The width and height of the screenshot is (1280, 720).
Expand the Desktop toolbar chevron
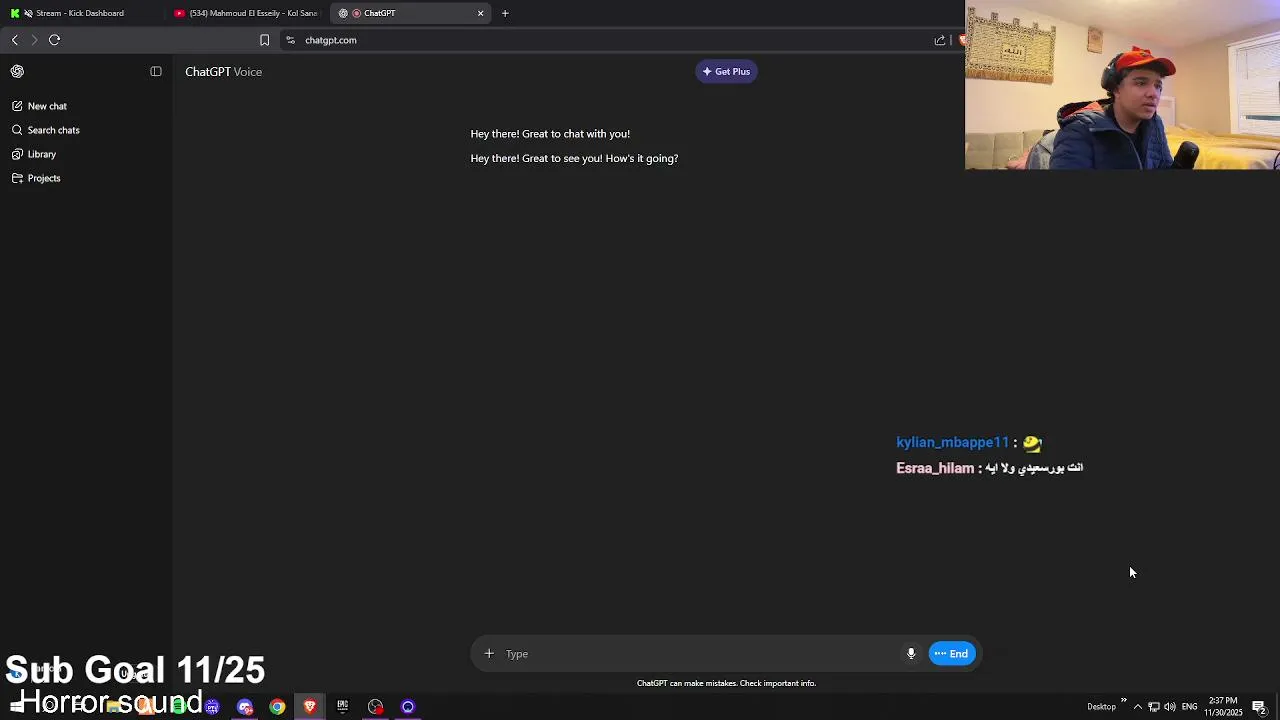pyautogui.click(x=1123, y=700)
